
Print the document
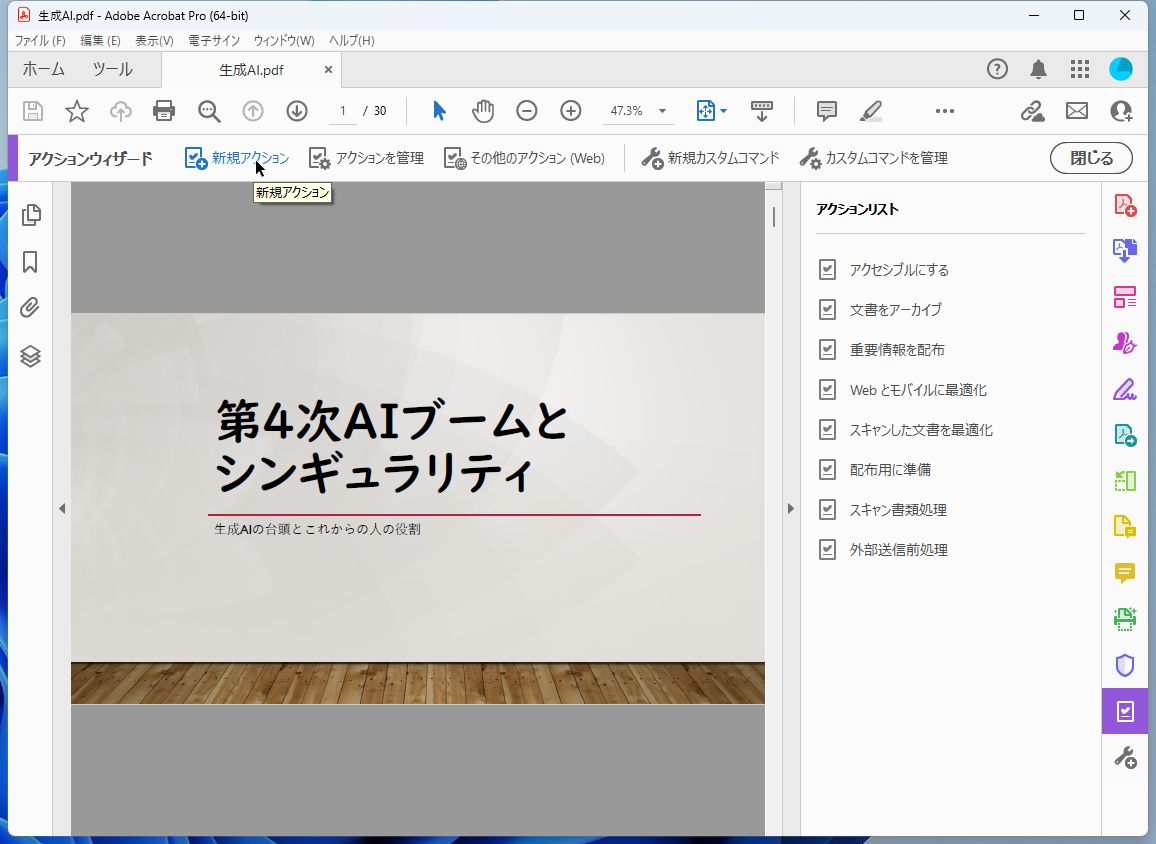[164, 111]
